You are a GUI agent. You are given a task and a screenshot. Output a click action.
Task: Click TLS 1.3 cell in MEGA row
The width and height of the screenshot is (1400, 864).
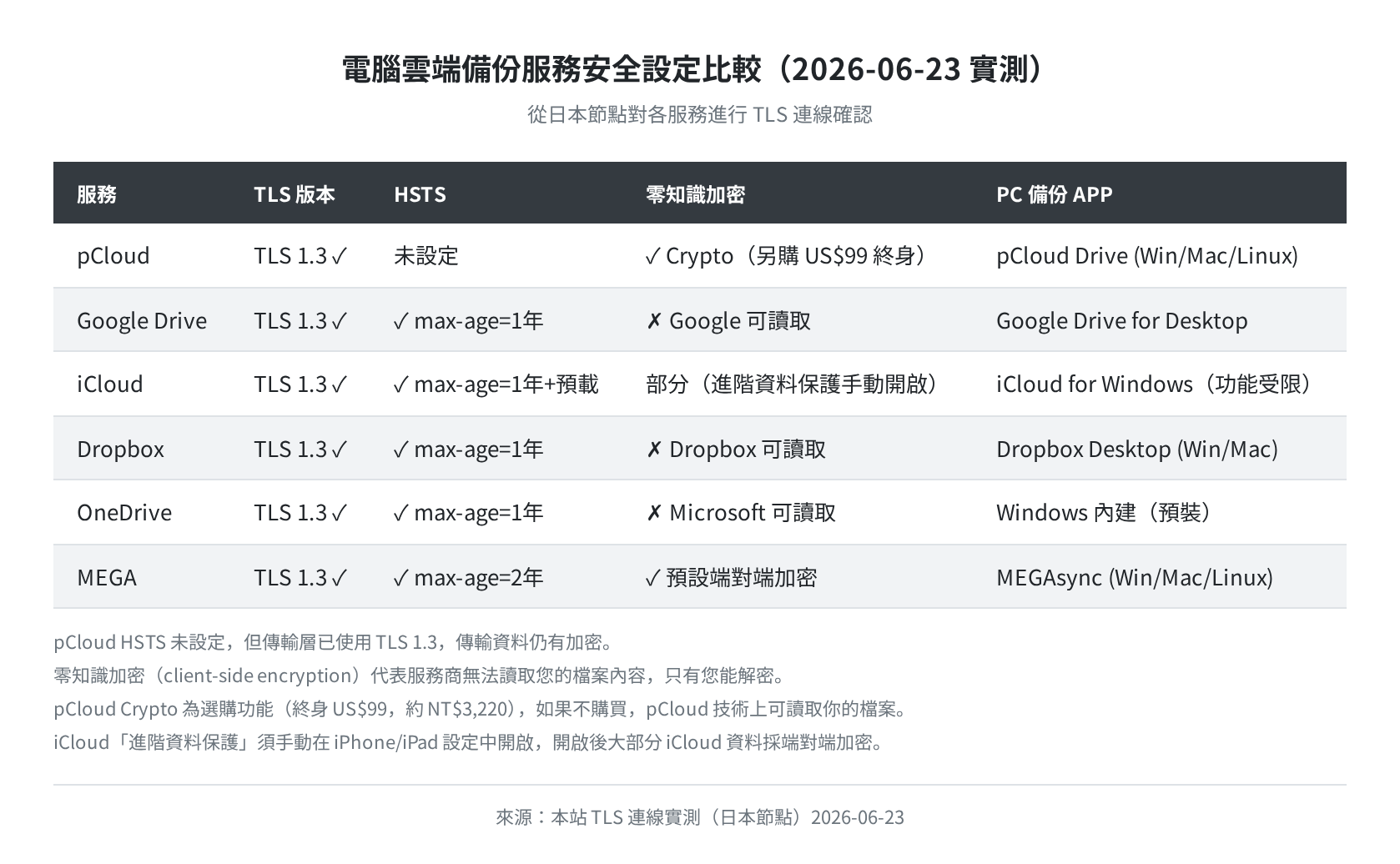click(300, 577)
